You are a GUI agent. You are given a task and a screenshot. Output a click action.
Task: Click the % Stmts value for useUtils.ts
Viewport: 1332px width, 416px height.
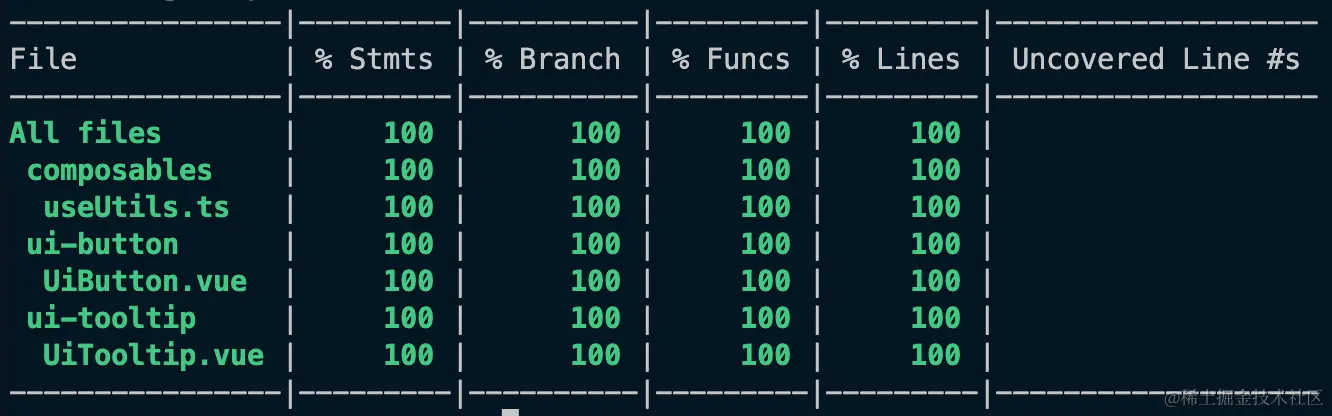coord(409,207)
